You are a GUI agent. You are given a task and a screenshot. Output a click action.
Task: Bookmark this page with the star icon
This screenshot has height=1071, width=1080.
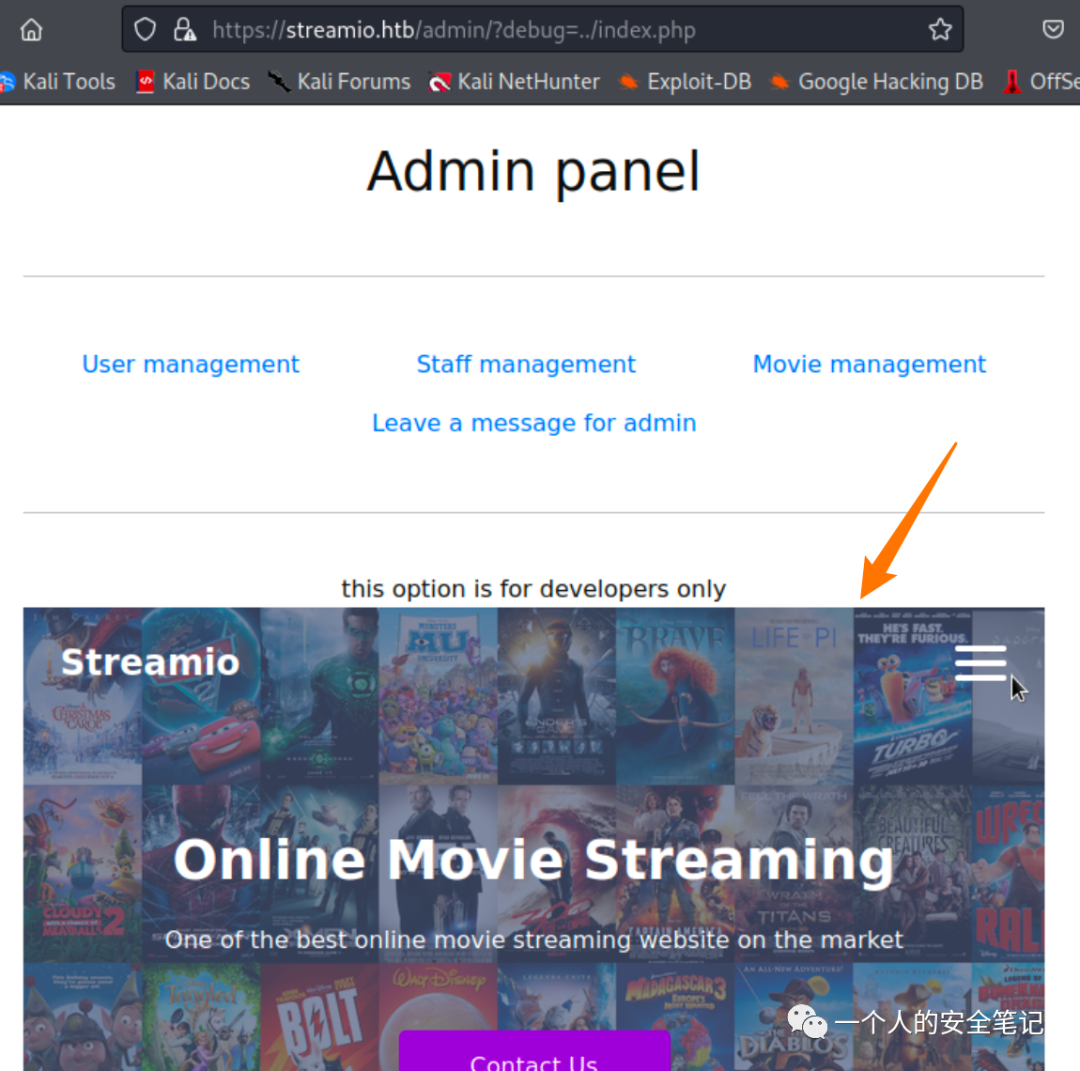coord(939,30)
